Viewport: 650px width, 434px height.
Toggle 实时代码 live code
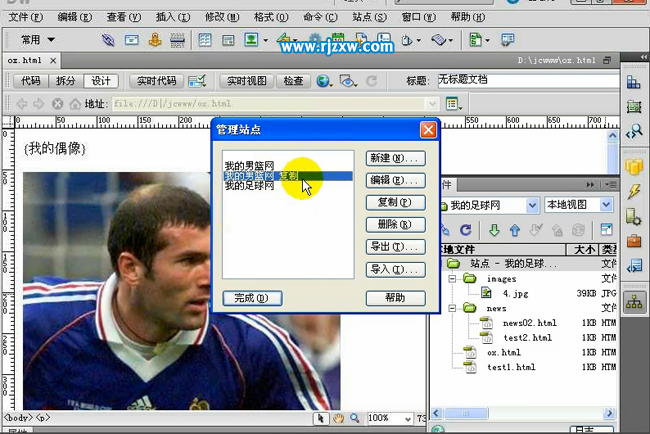156,81
